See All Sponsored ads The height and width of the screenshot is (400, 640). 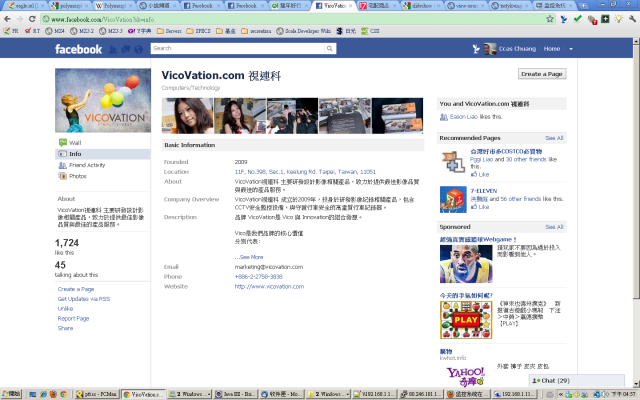point(554,227)
